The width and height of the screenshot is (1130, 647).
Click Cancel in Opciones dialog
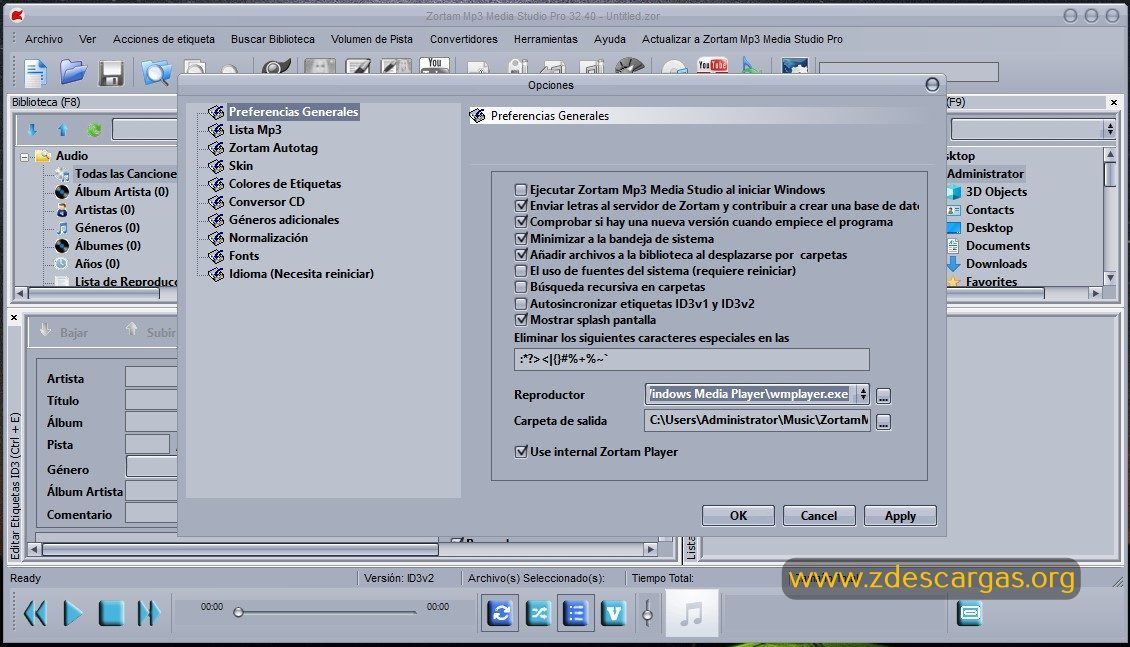coord(819,516)
